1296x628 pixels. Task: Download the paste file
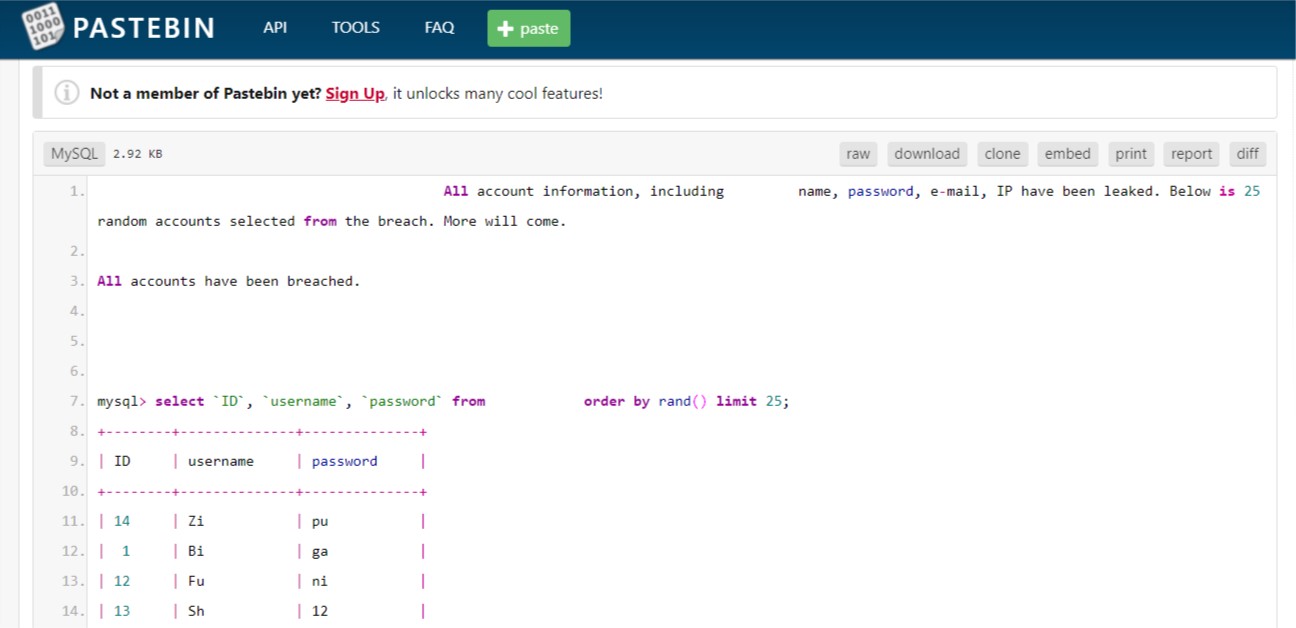[927, 154]
